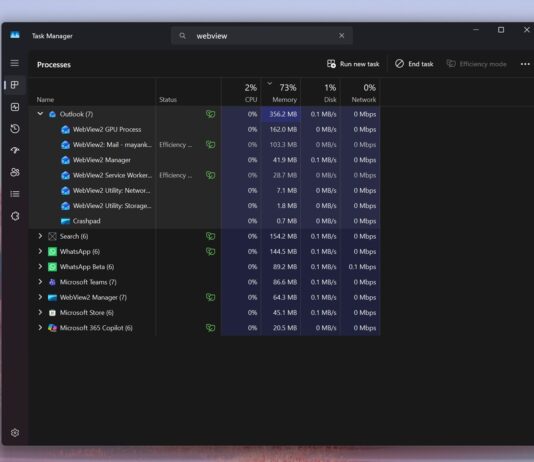Viewport: 534px width, 462px height.
Task: Select the WebView2 Utility: Storage row
Action: (x=204, y=206)
